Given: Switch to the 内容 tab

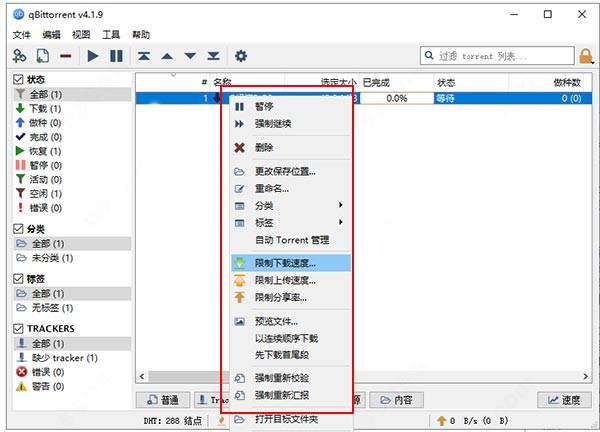Looking at the screenshot, I should tap(396, 400).
